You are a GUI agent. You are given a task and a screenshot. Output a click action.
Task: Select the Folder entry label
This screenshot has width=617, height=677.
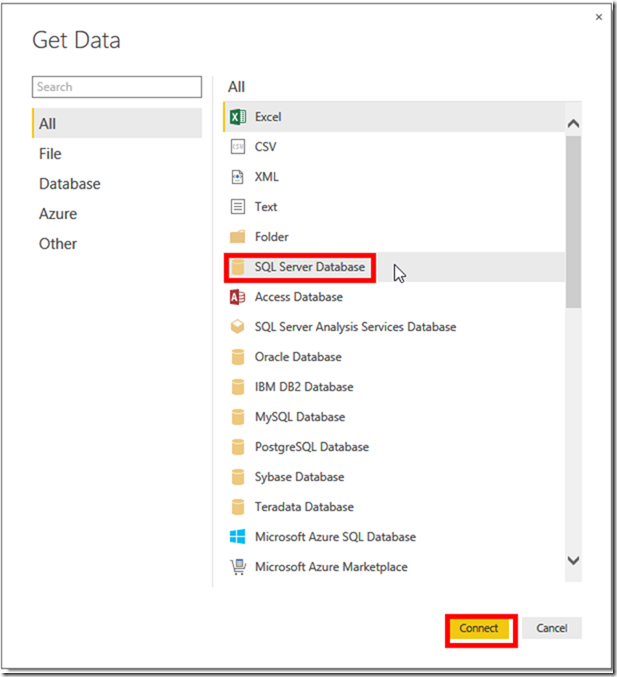[272, 237]
